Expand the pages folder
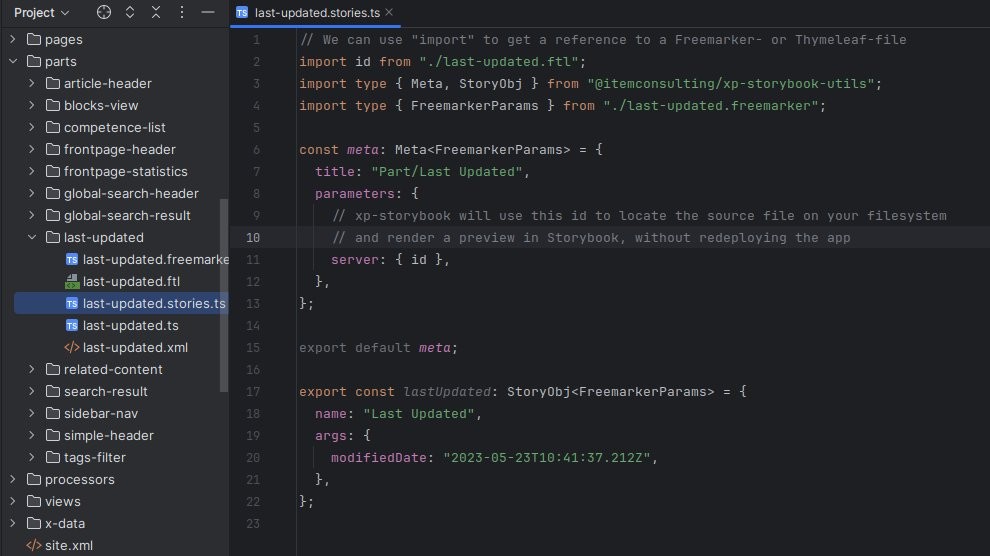The width and height of the screenshot is (990, 556). (x=13, y=39)
